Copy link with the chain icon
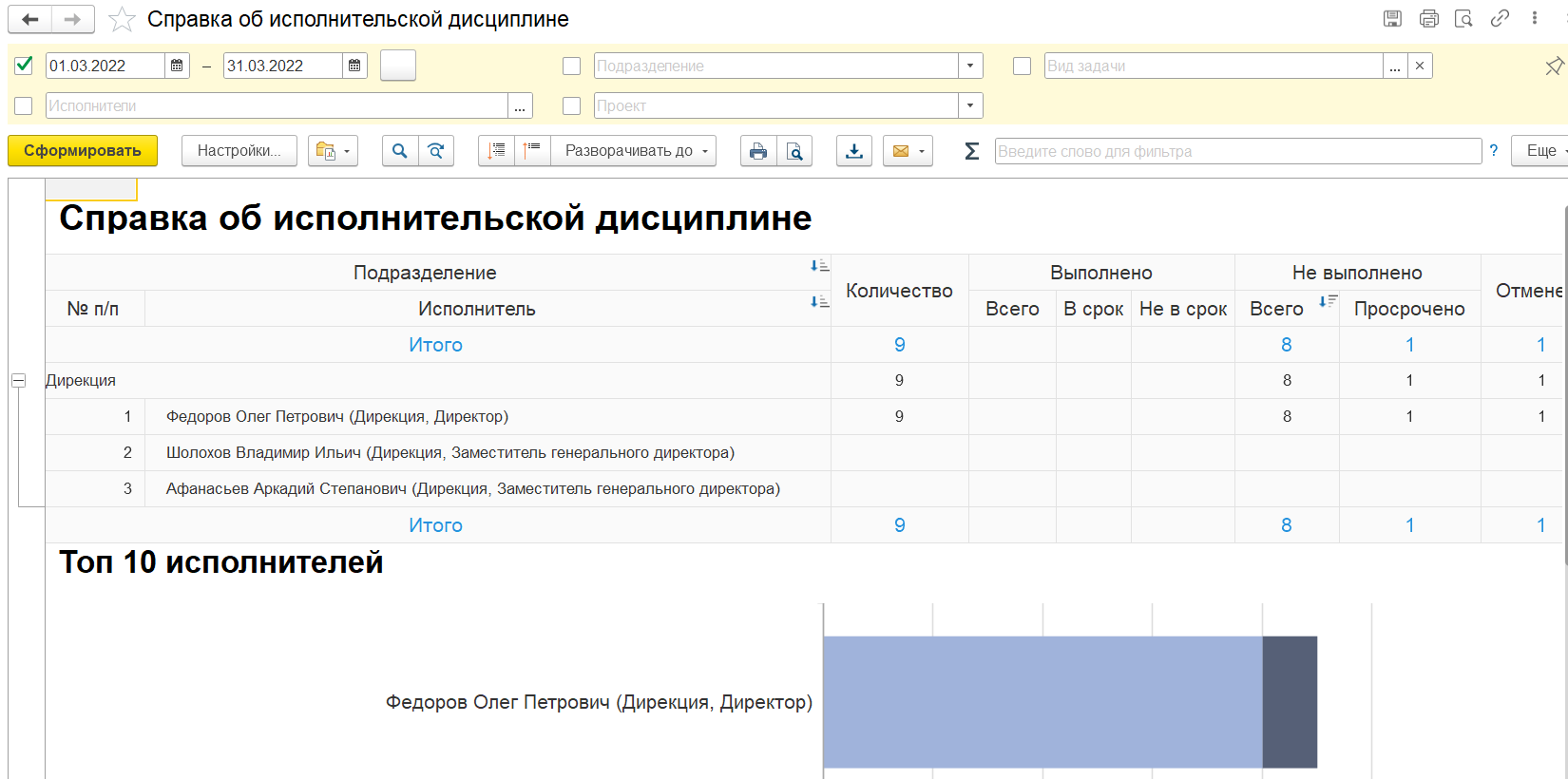Screen dimensions: 1568x779 tap(1500, 18)
